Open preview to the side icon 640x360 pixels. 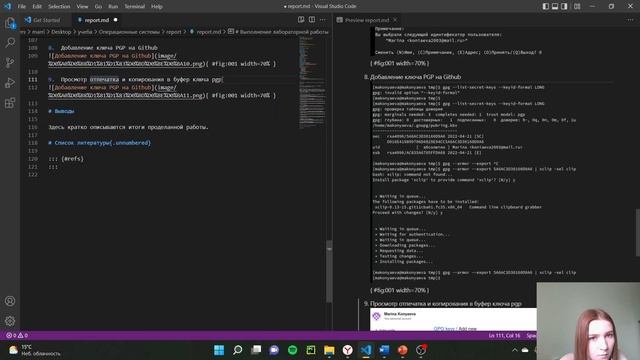coord(301,20)
